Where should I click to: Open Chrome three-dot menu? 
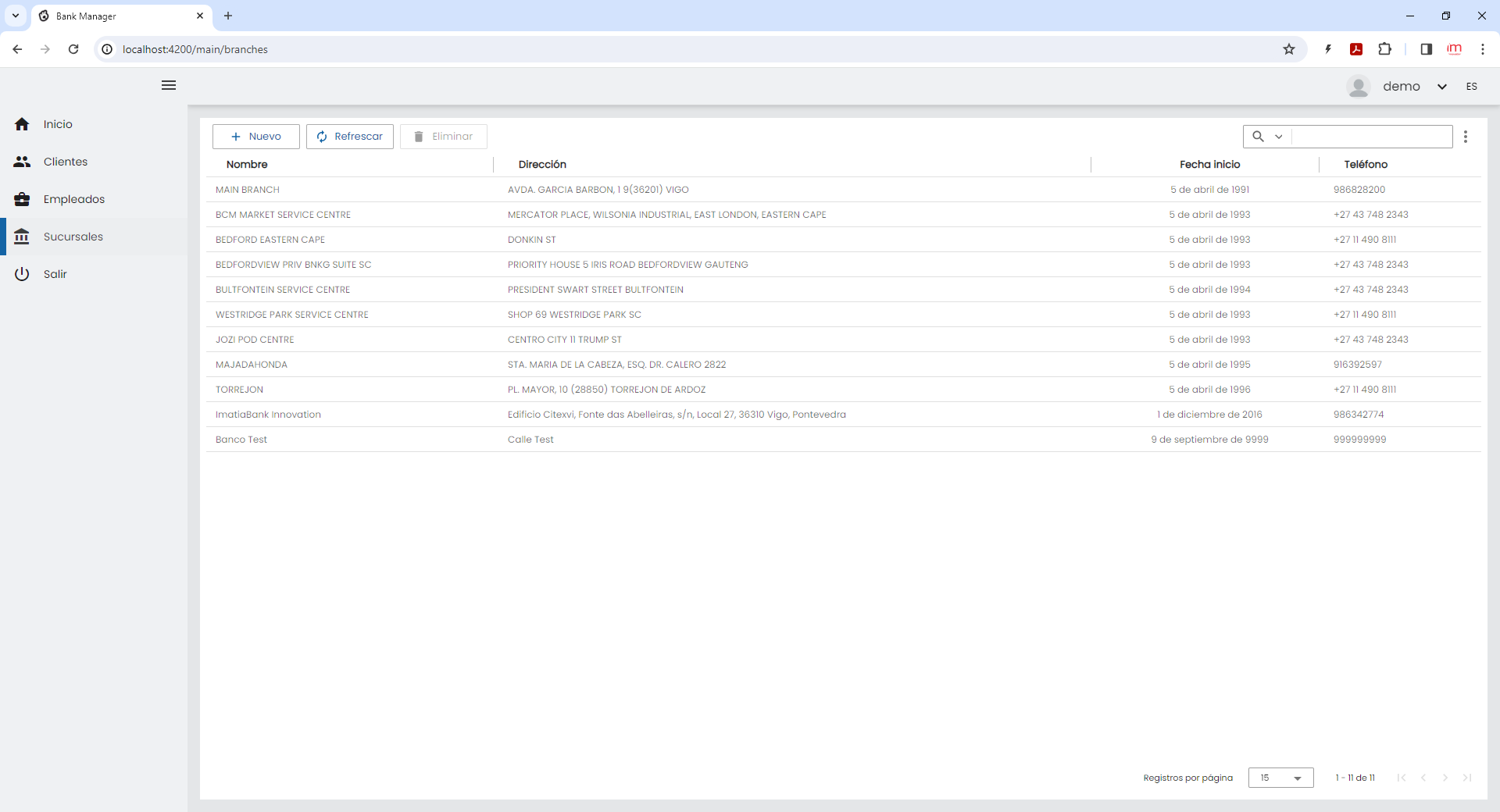click(1482, 49)
